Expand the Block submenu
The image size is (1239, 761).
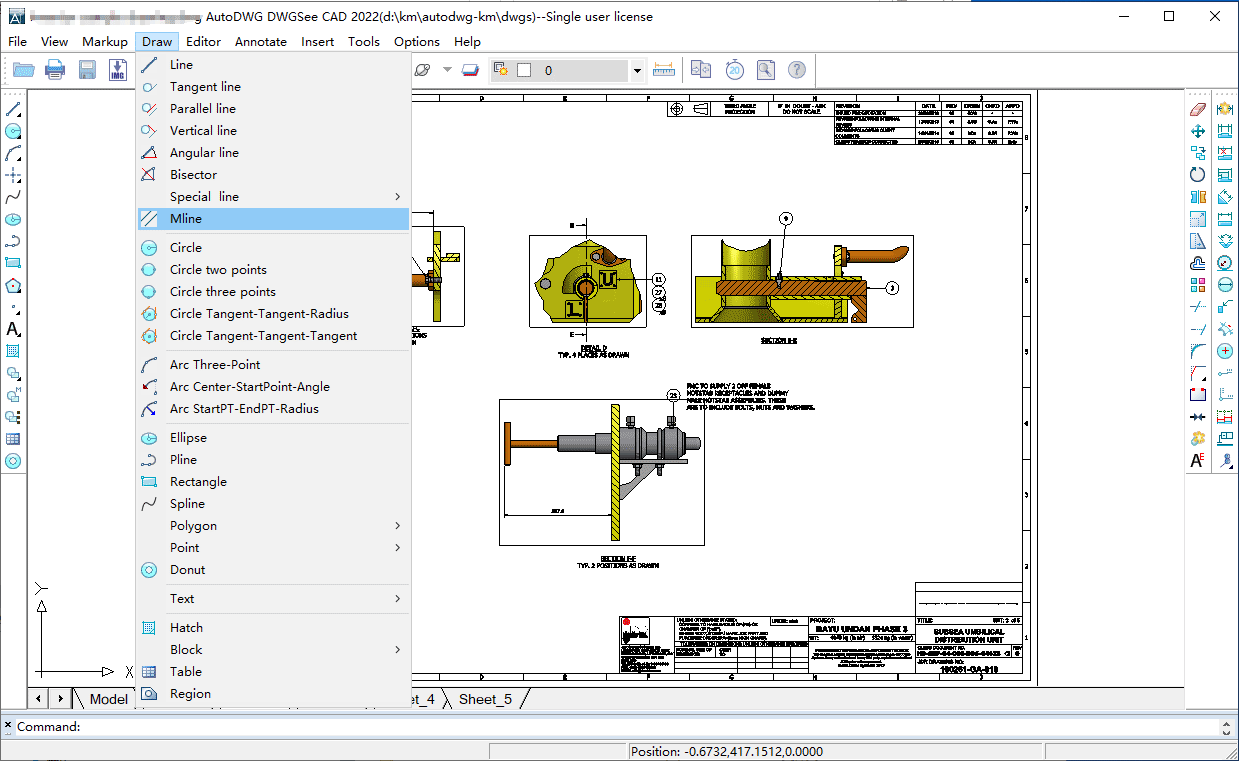(x=273, y=650)
